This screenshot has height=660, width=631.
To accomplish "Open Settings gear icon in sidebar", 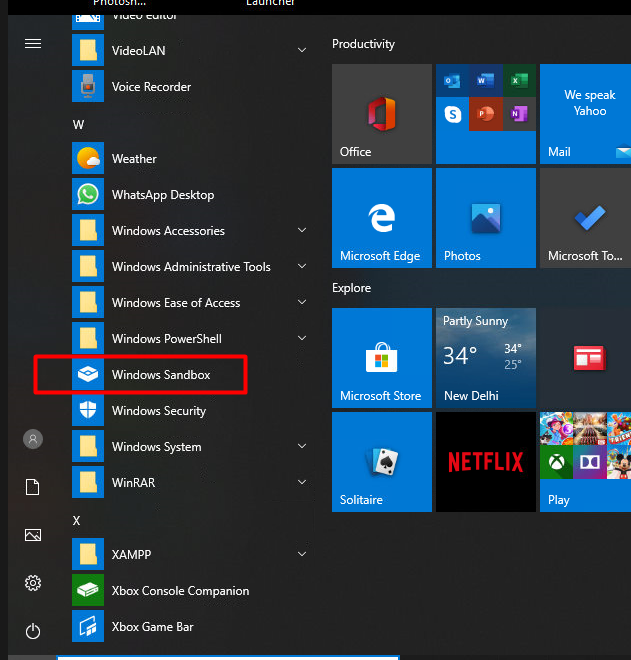I will 33,583.
